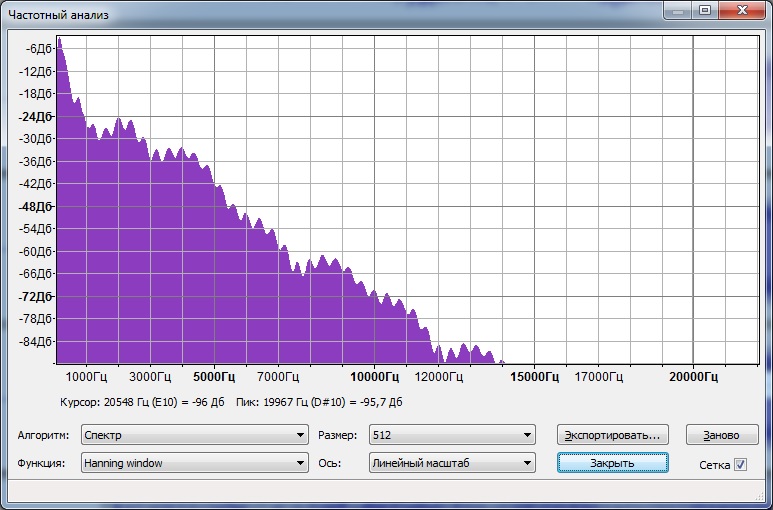Click the 5000Гц axis label
This screenshot has height=510, width=773.
(214, 377)
